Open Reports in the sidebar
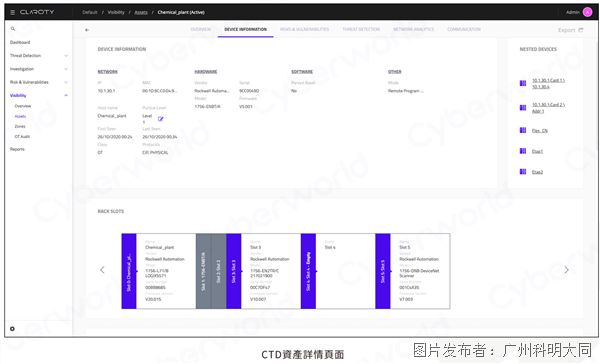 pyautogui.click(x=17, y=149)
